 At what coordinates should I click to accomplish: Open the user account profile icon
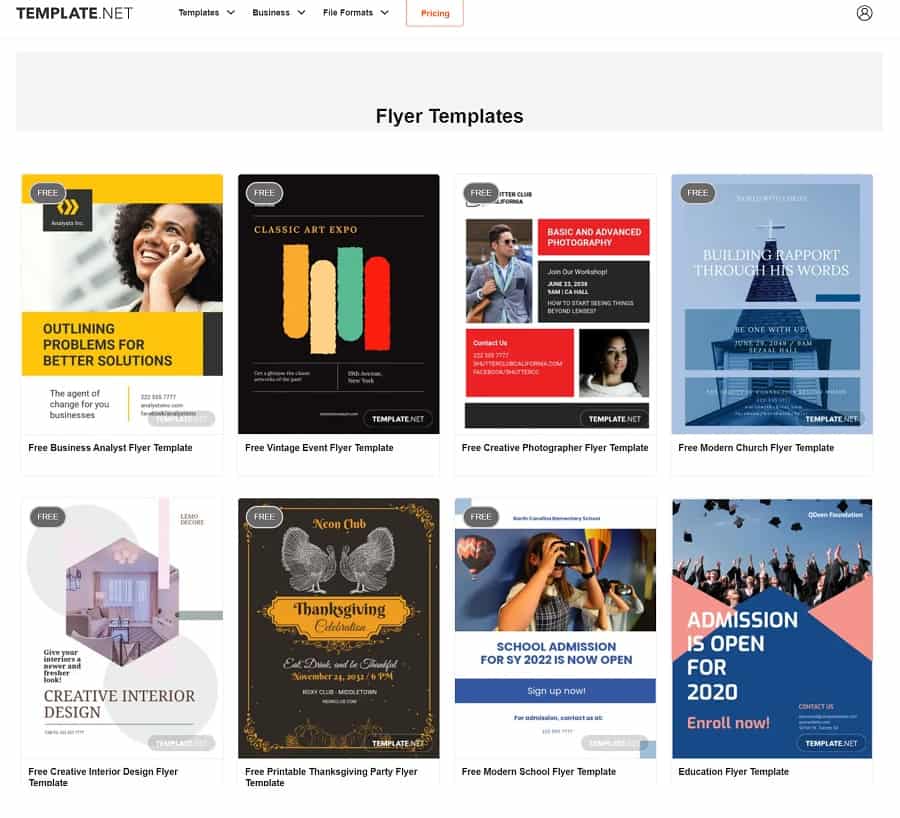click(864, 13)
